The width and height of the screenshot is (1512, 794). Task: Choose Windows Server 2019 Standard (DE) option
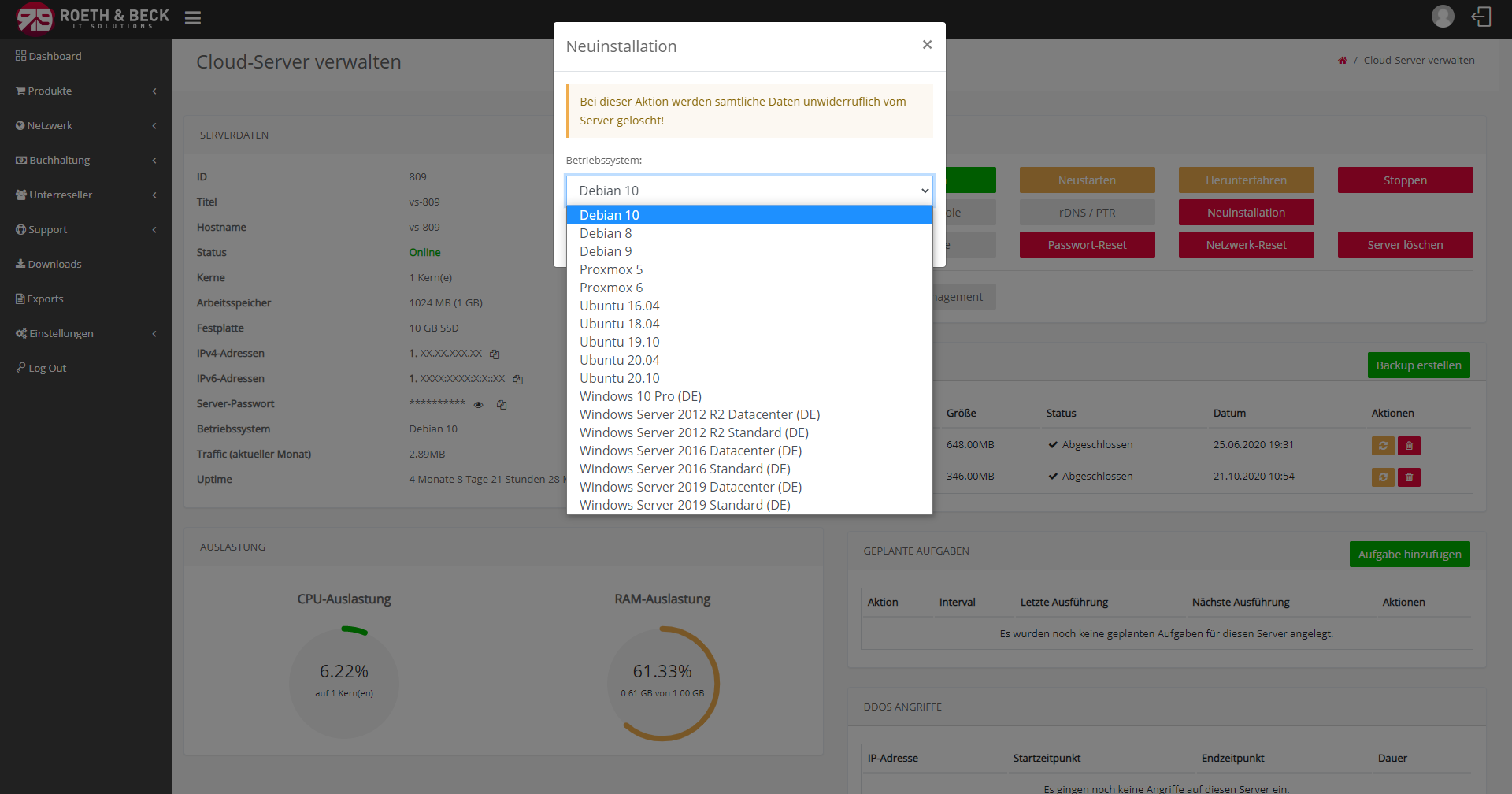(684, 505)
